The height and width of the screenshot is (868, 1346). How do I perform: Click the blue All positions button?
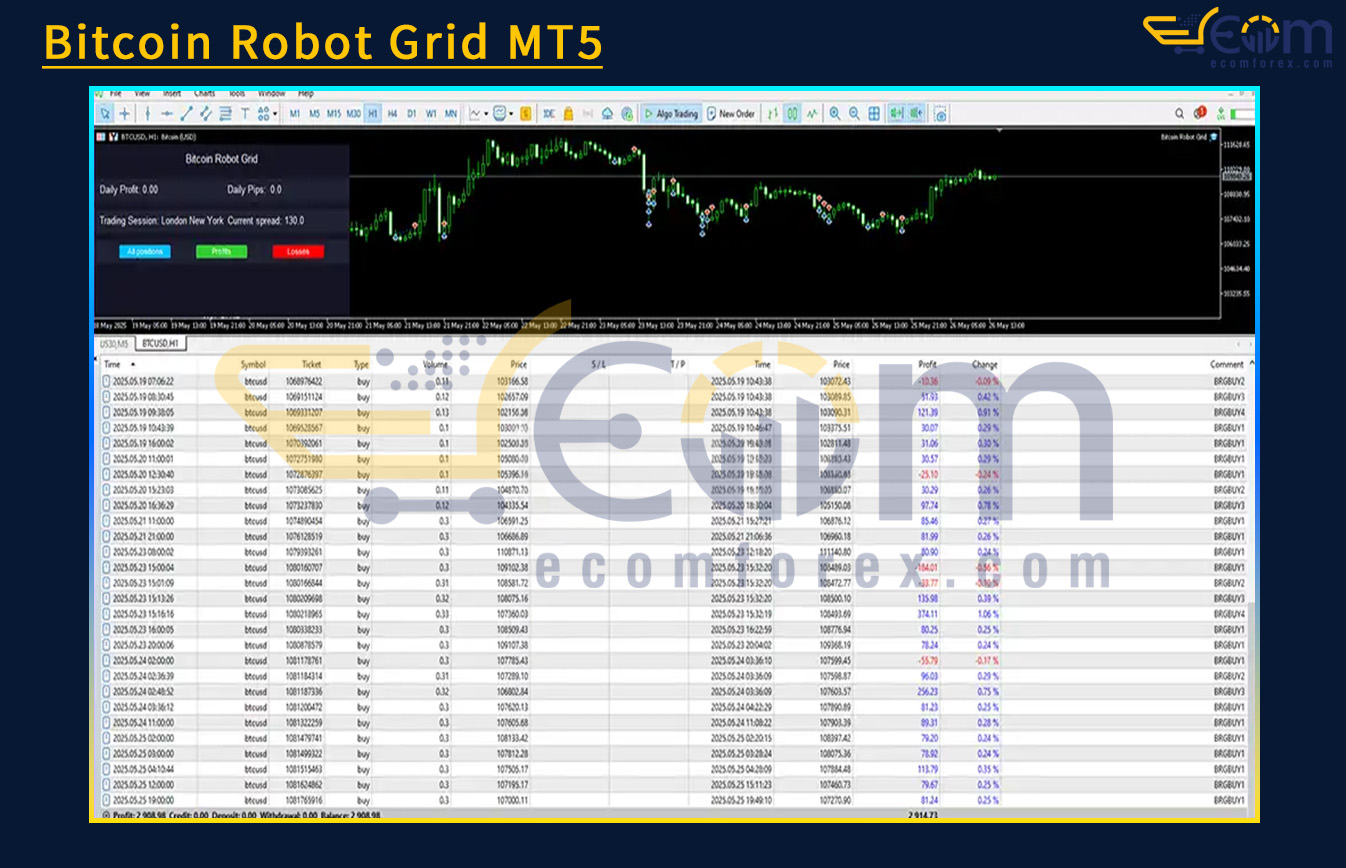(145, 252)
